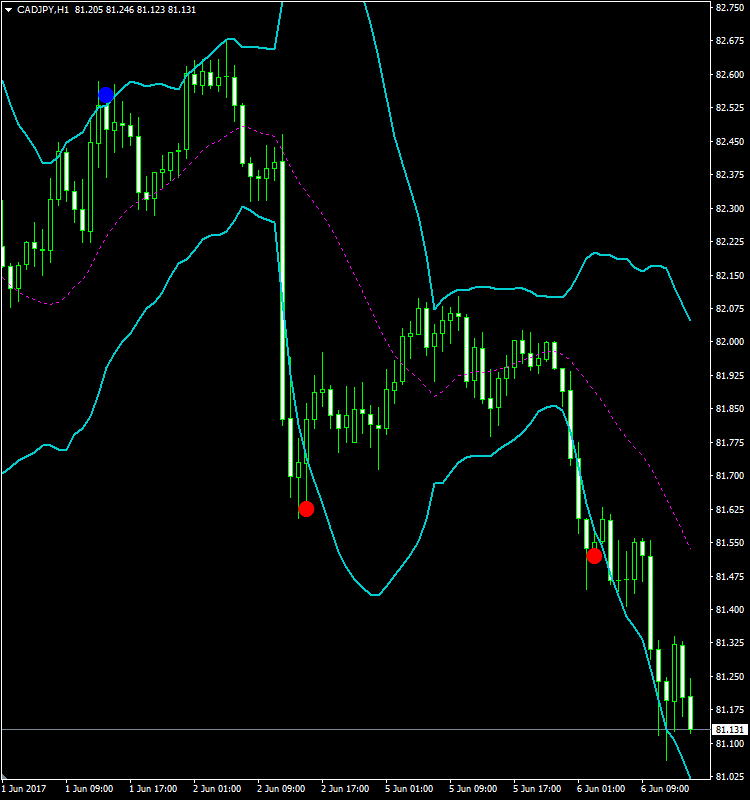Select the red signal dot near 81.625

click(306, 509)
